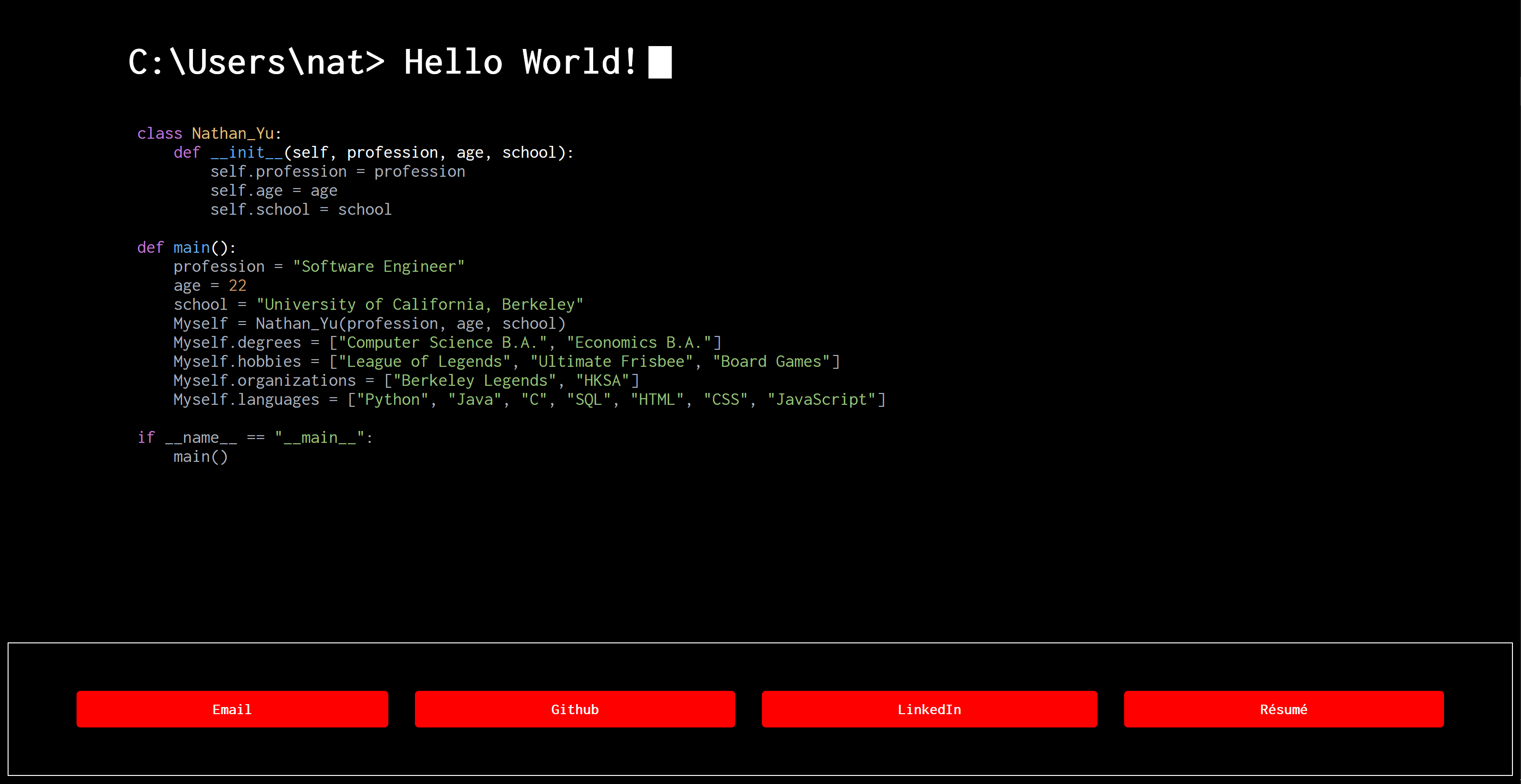Click the blinking cursor block after Hello World!
The width and height of the screenshot is (1521, 784).
660,62
